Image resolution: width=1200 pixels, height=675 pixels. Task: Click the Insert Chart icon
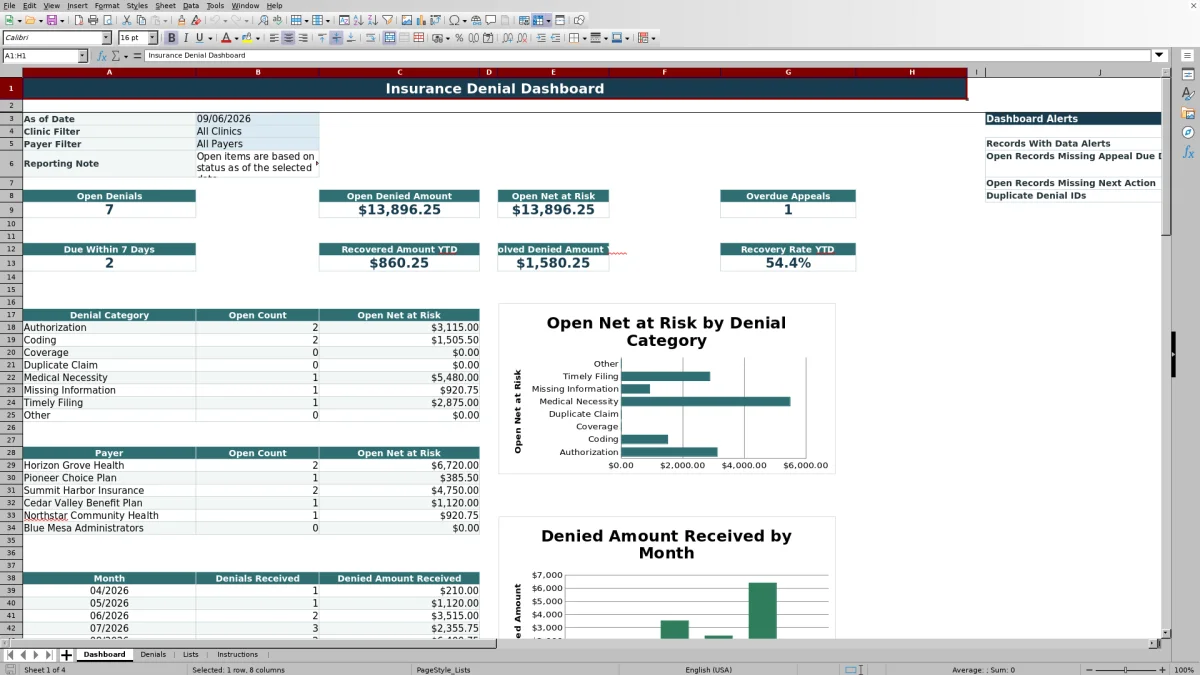click(x=420, y=20)
